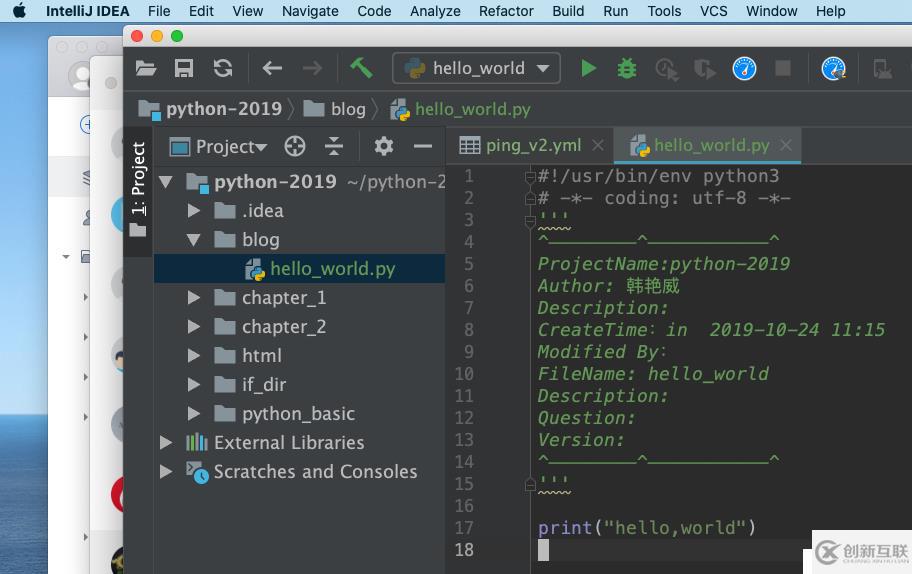Close the hello_world.py tab
The image size is (912, 574).
[786, 145]
